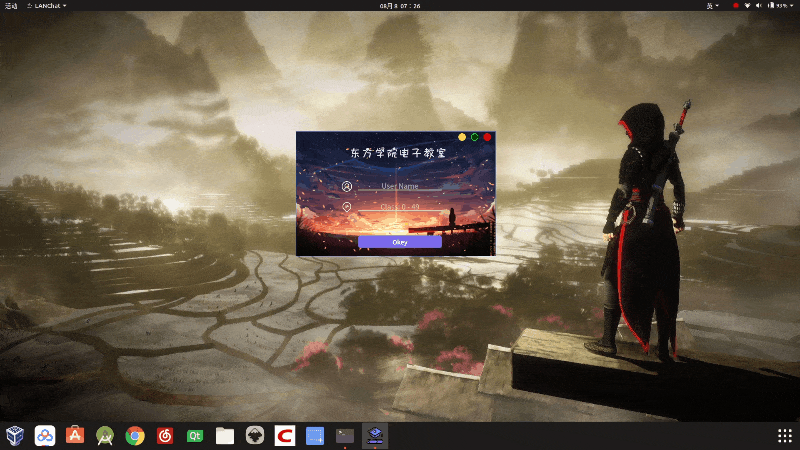The height and width of the screenshot is (450, 800).
Task: Open NetEase Cloud Music from the dock
Action: click(165, 436)
